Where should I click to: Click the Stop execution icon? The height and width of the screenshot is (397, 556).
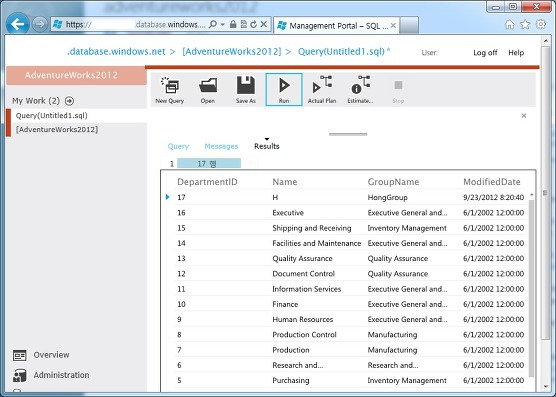pos(398,85)
